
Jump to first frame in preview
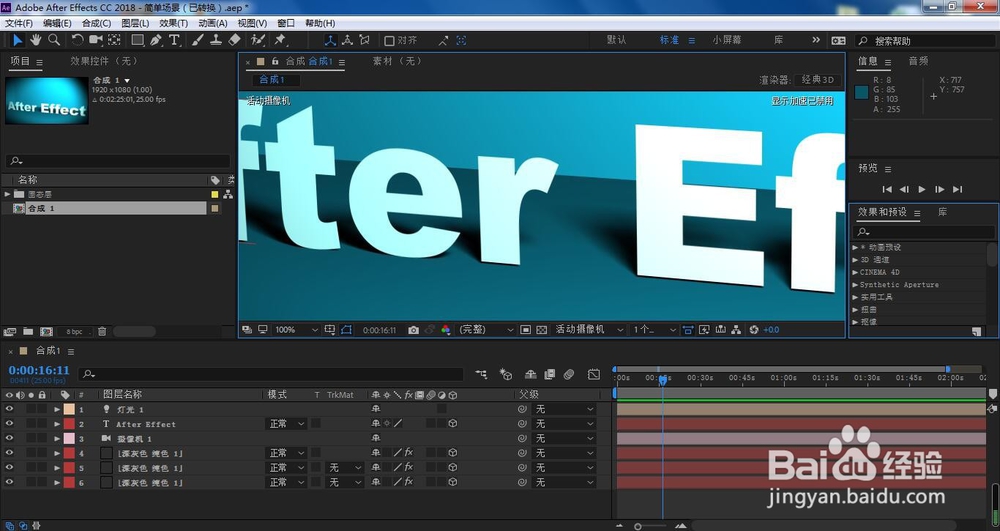tap(886, 189)
